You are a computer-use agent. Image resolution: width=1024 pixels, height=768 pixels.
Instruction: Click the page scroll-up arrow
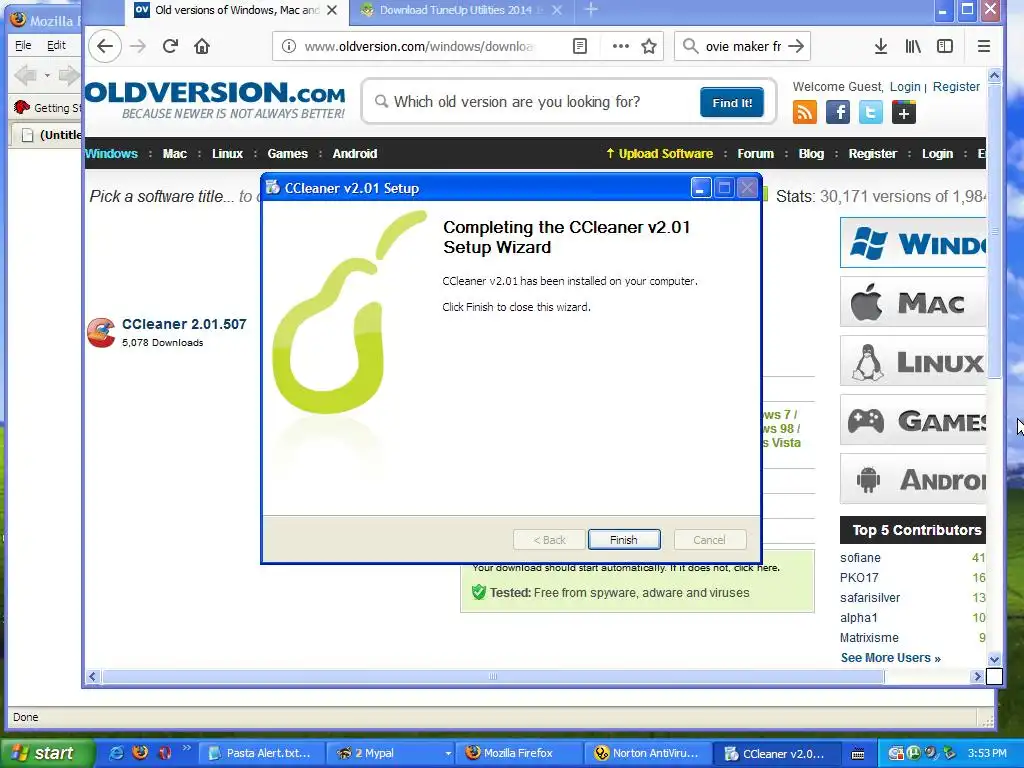click(x=994, y=76)
